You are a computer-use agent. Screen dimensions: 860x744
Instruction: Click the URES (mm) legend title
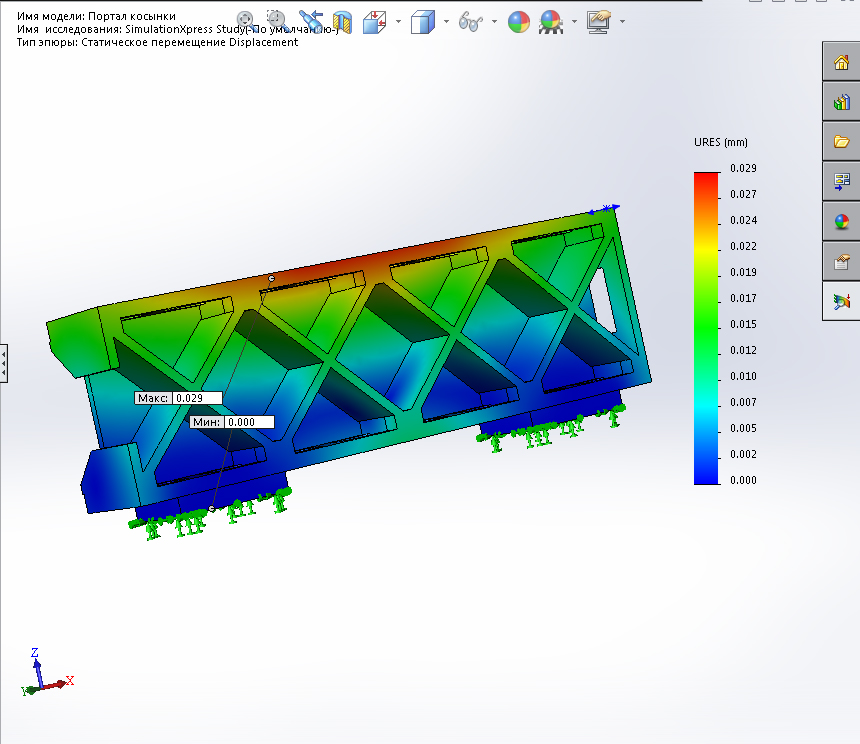[x=721, y=142]
